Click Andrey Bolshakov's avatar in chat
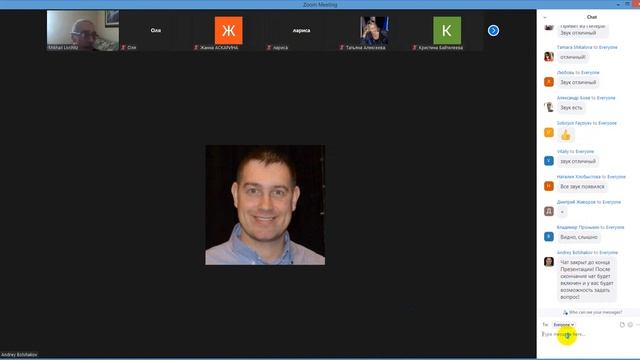The image size is (640, 360). (549, 262)
